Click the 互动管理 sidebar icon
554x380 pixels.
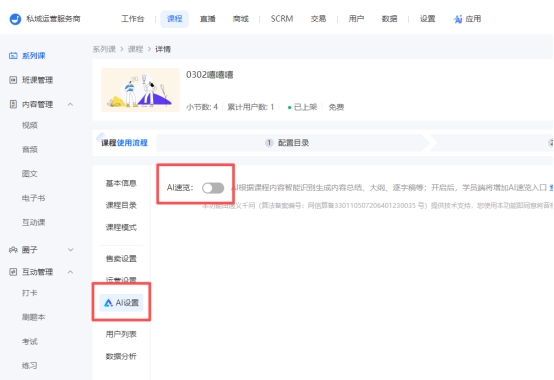(13, 272)
